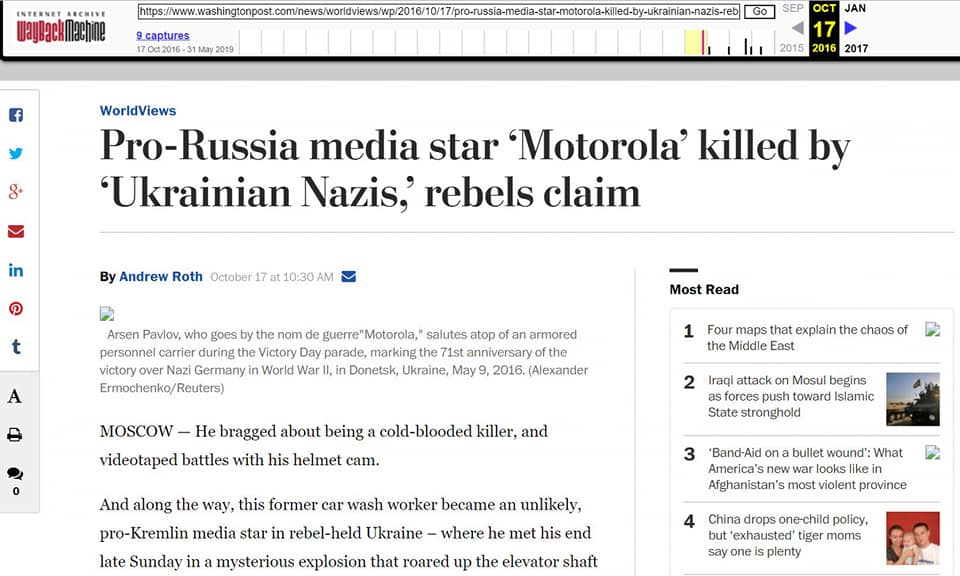Open the WorldViews section link

(138, 111)
